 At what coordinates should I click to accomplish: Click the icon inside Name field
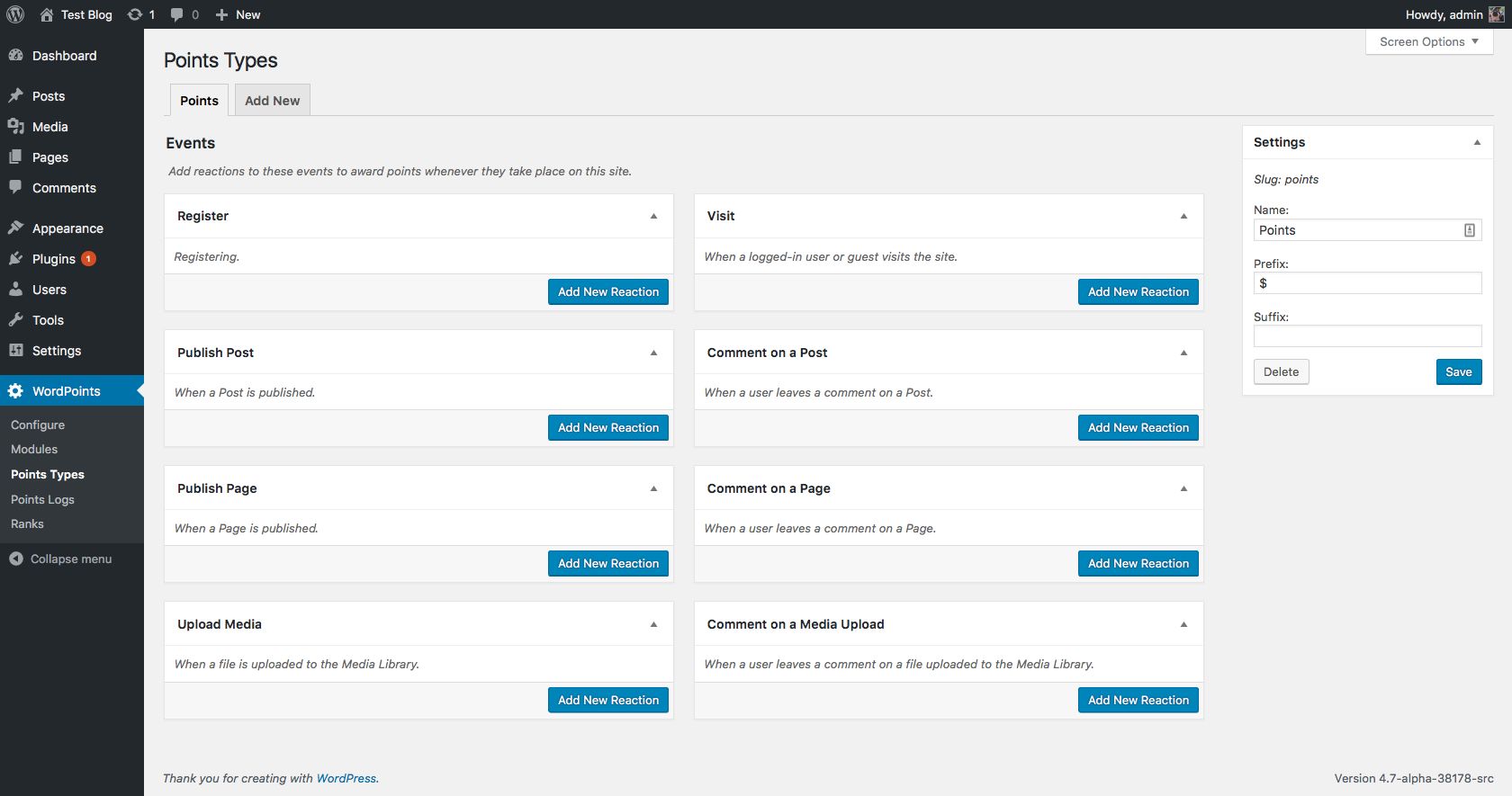[1470, 230]
